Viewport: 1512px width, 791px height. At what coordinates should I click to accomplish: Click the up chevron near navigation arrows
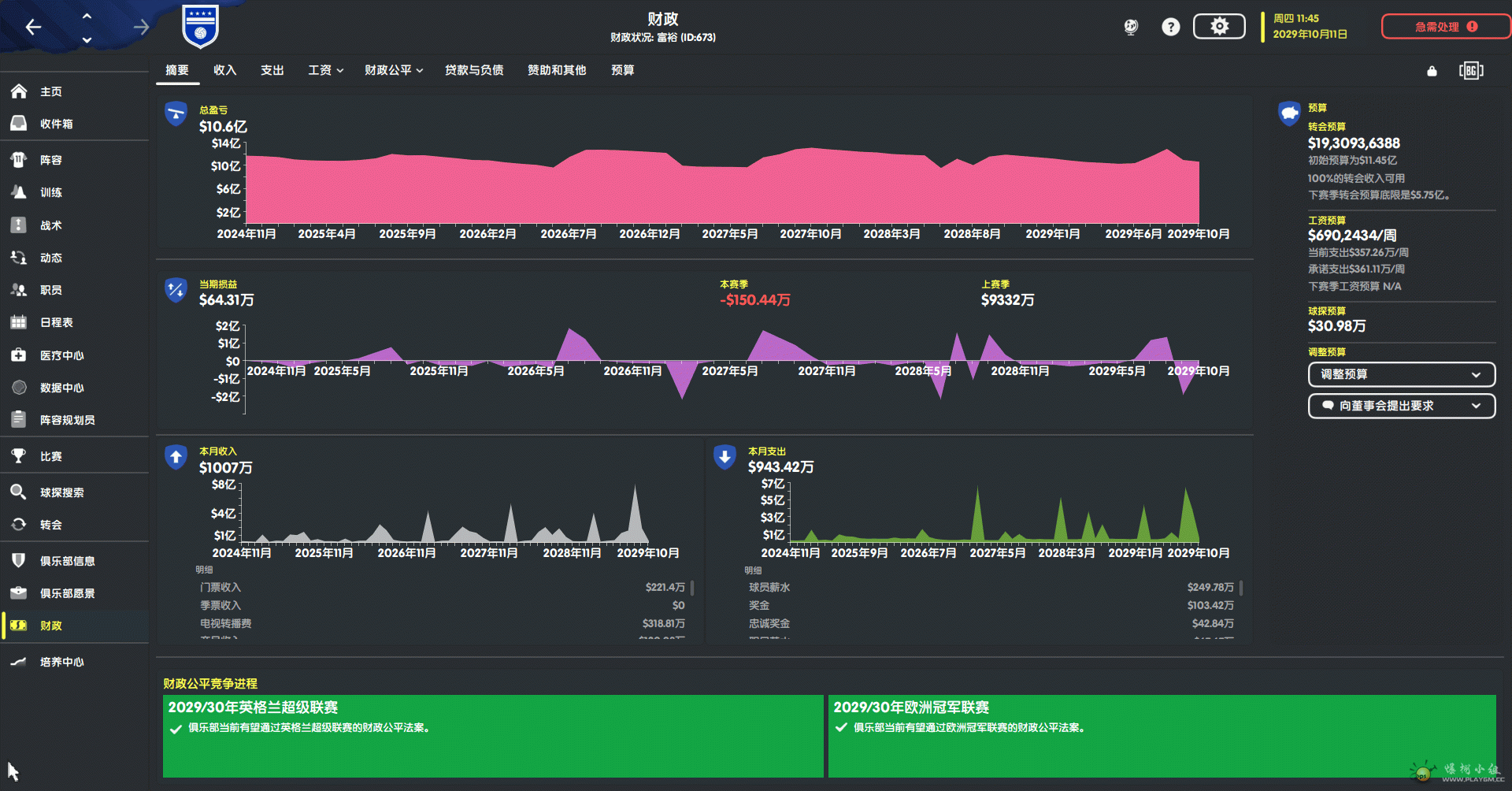click(x=87, y=16)
